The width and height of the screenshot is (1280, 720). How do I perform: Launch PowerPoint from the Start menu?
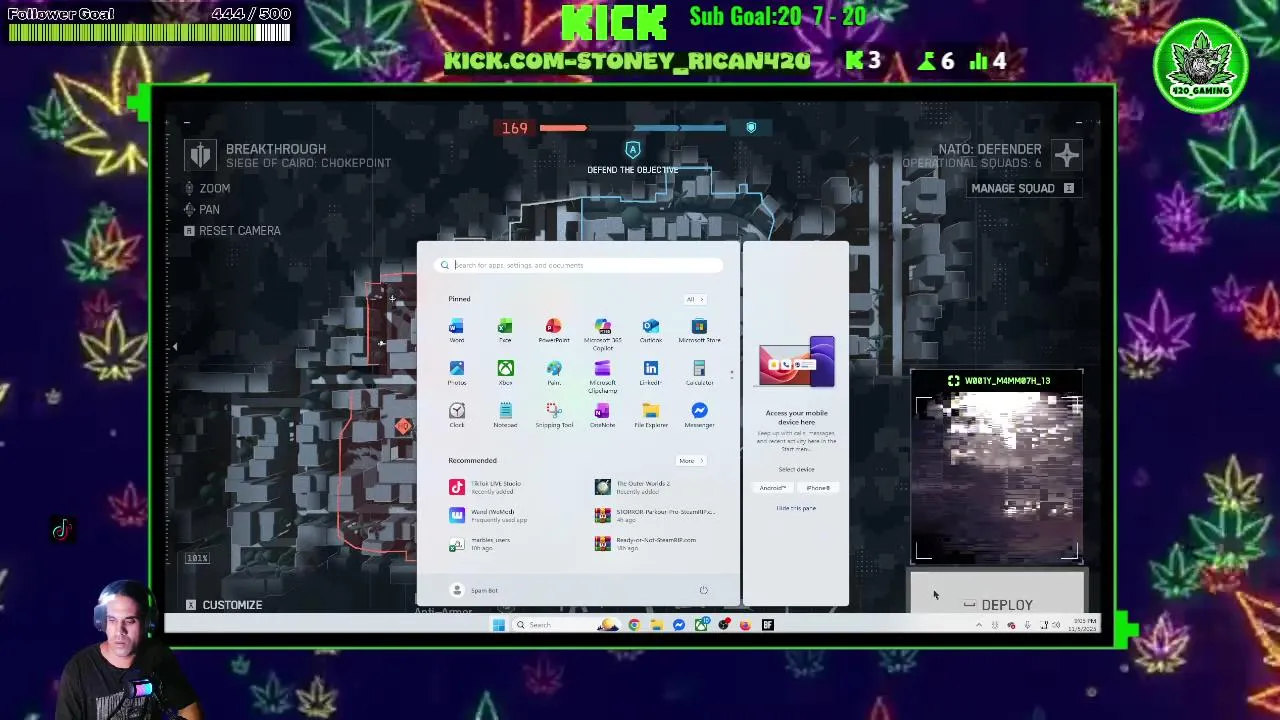(553, 331)
